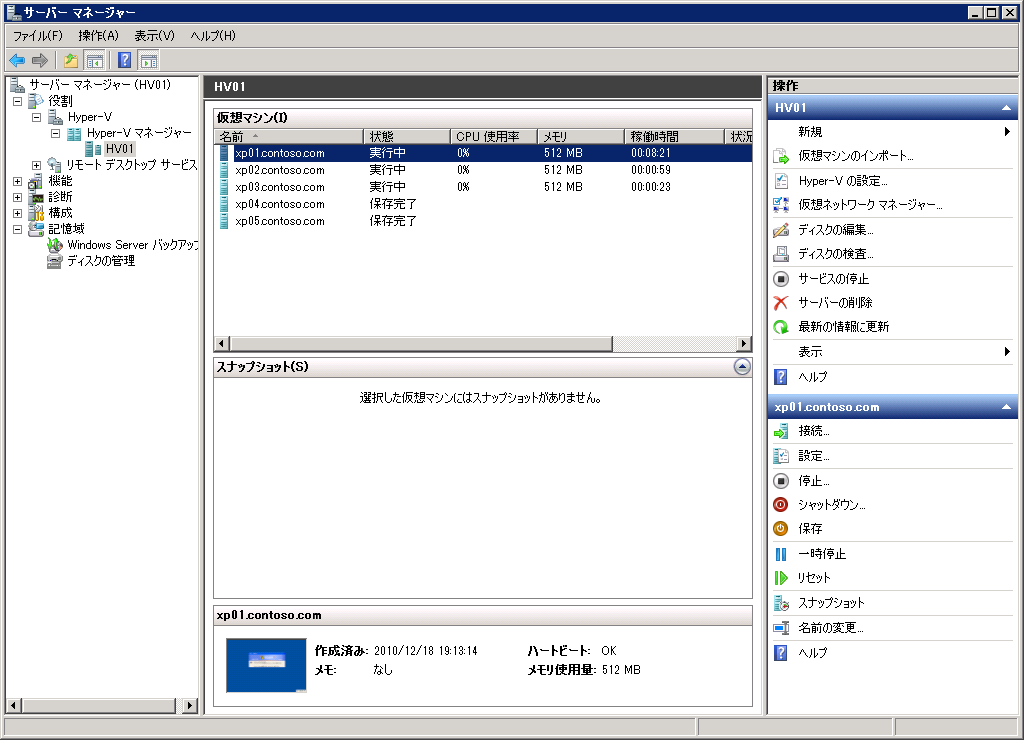This screenshot has height=740, width=1024.
Task: Sort virtual machines by 名前 column
Action: coord(289,137)
